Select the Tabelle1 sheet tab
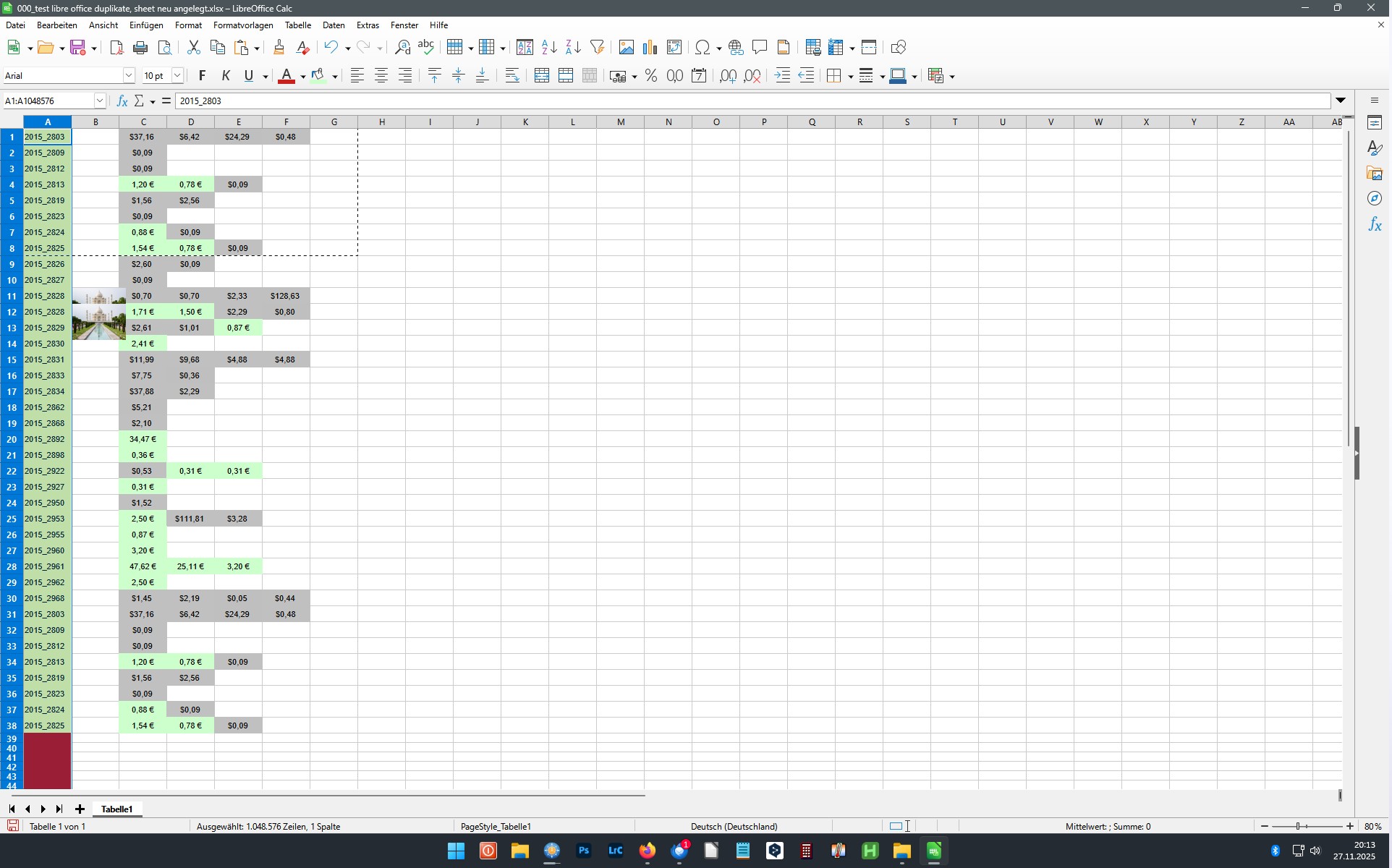Viewport: 1392px width, 868px height. [116, 809]
